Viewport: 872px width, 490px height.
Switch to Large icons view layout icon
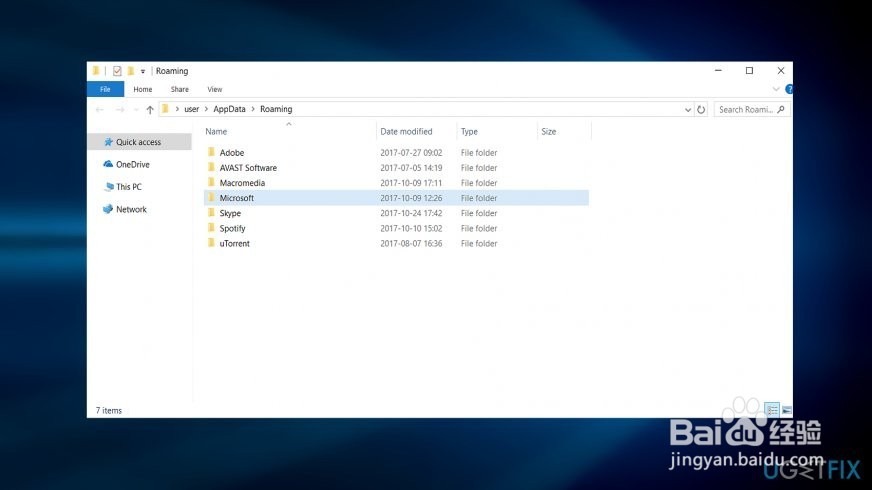[786, 410]
